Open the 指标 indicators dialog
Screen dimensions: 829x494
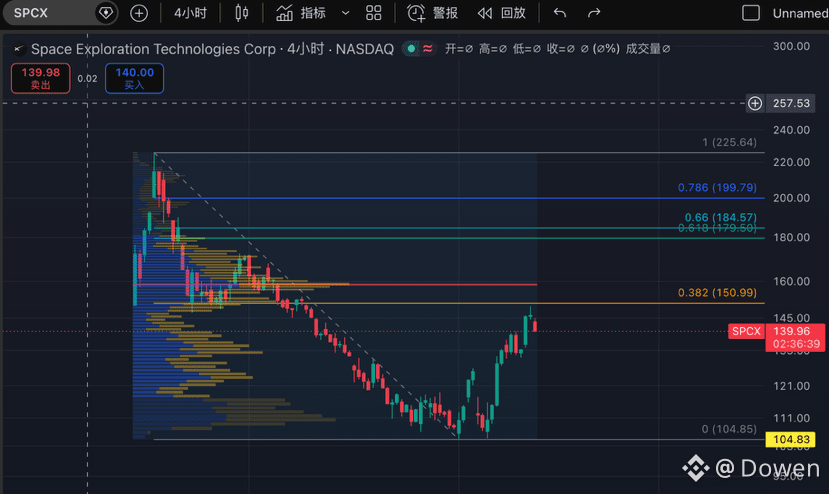301,13
